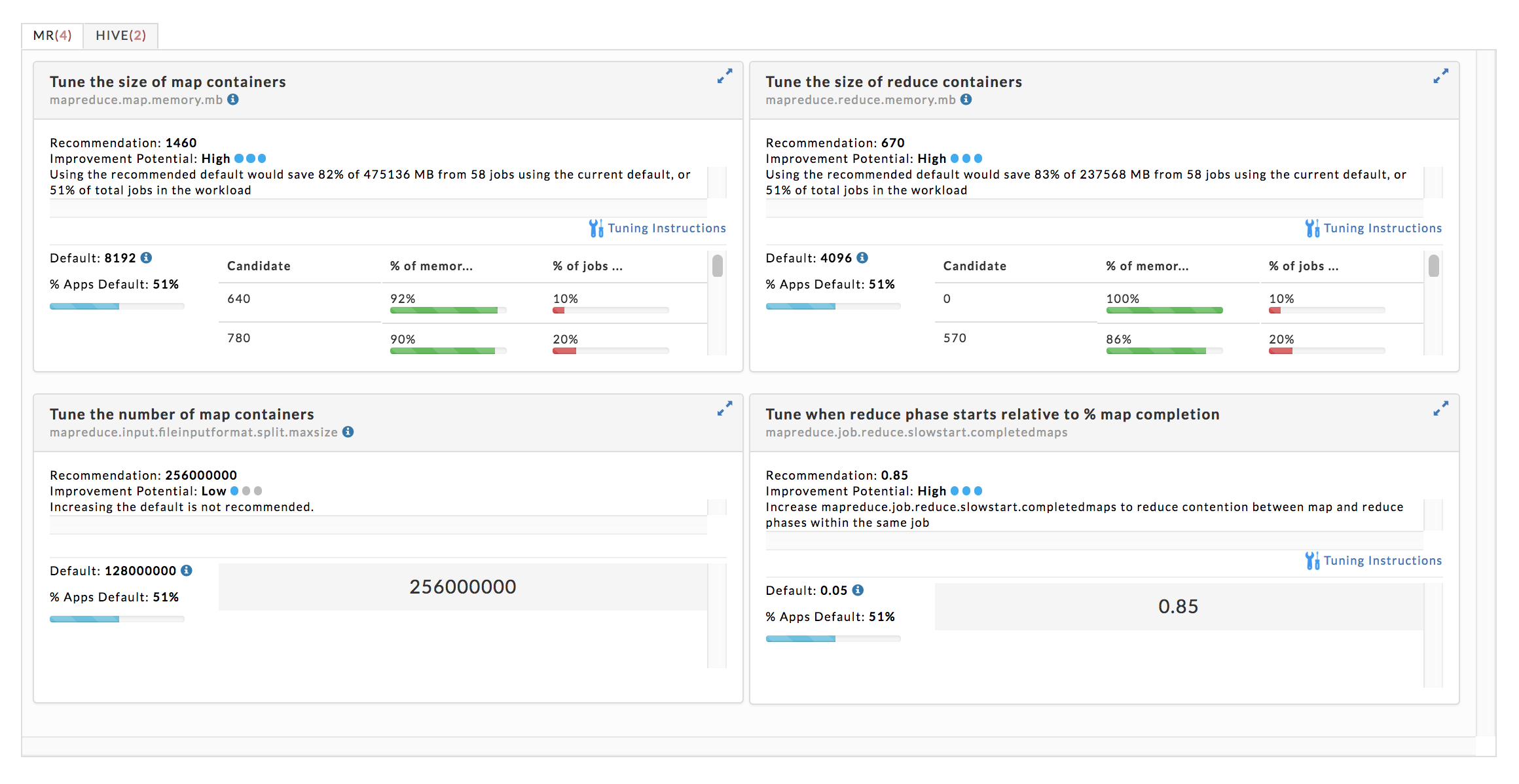This screenshot has height=784, width=1519.
Task: Click info icon beside Default: 4096
Action: click(863, 258)
